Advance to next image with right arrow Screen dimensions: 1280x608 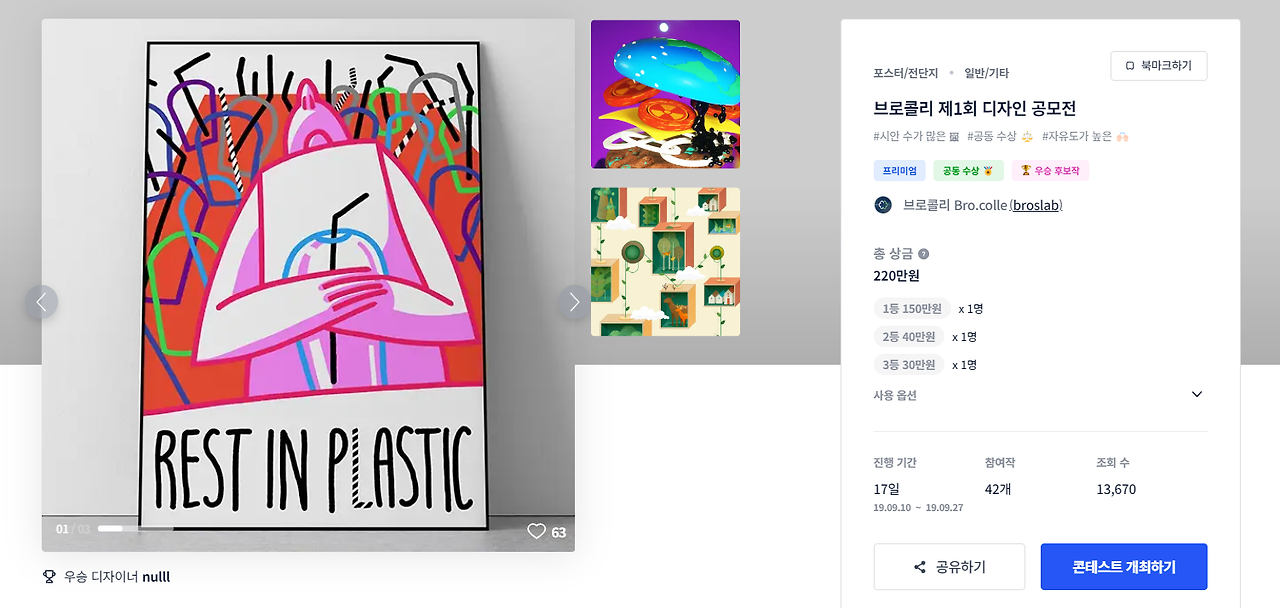574,302
